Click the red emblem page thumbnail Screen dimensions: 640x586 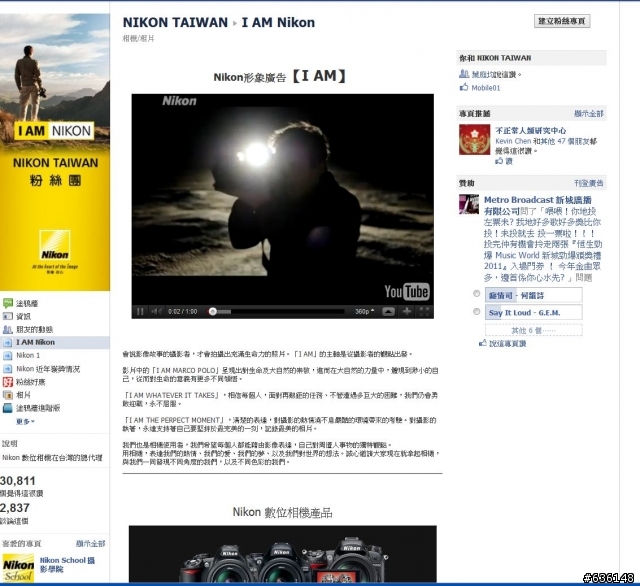click(474, 140)
